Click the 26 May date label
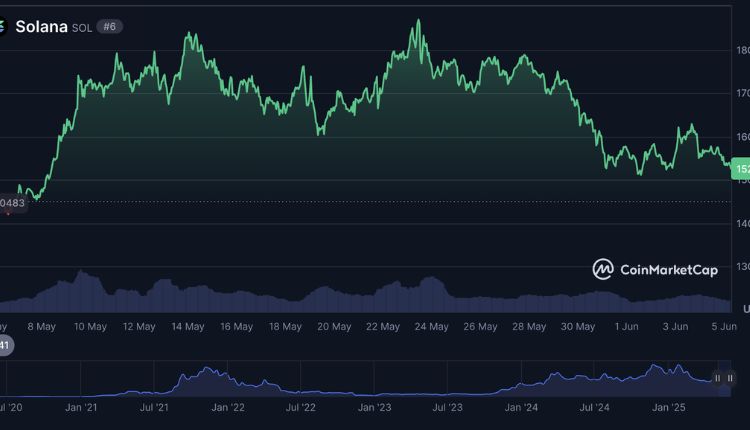The width and height of the screenshot is (750, 430). coord(480,327)
